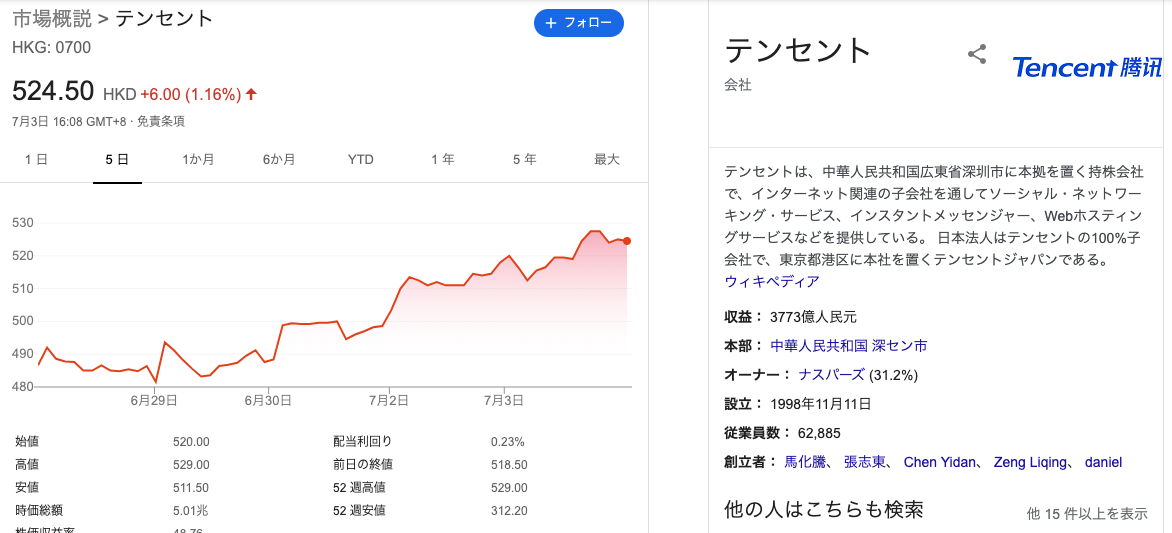Click the red up arrow beside price change
Screen dimensions: 1172x533
[x=251, y=94]
